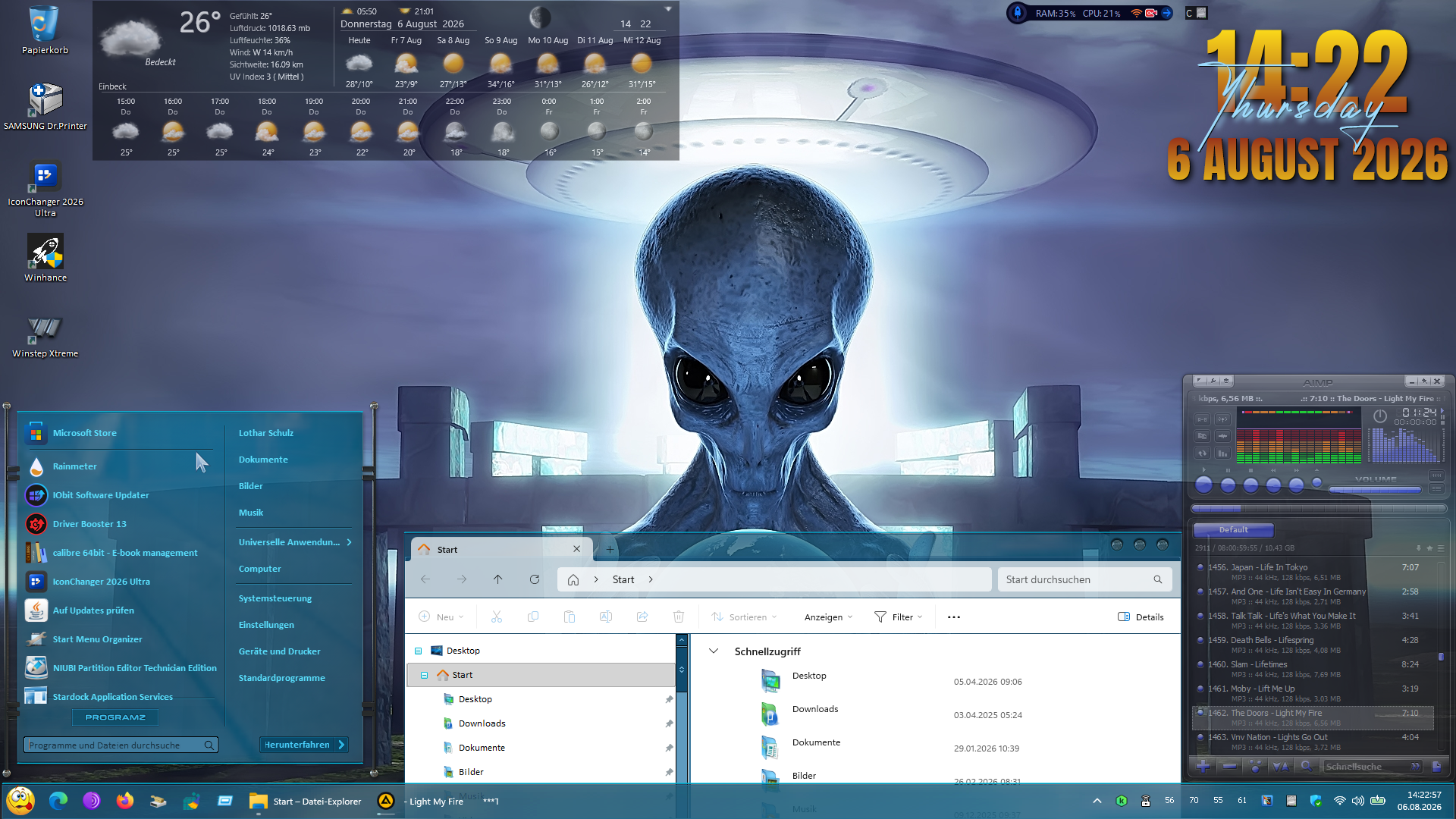Skip to previous track in AIMP
1456x819 pixels.
click(x=1273, y=485)
